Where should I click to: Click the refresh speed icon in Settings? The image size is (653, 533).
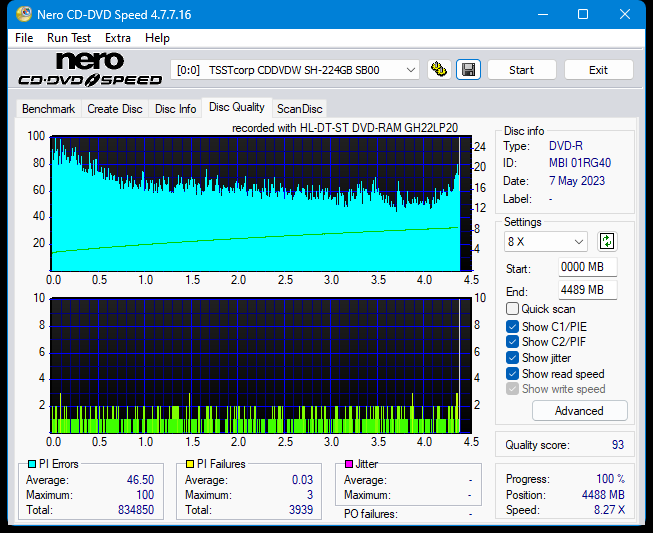pos(607,241)
